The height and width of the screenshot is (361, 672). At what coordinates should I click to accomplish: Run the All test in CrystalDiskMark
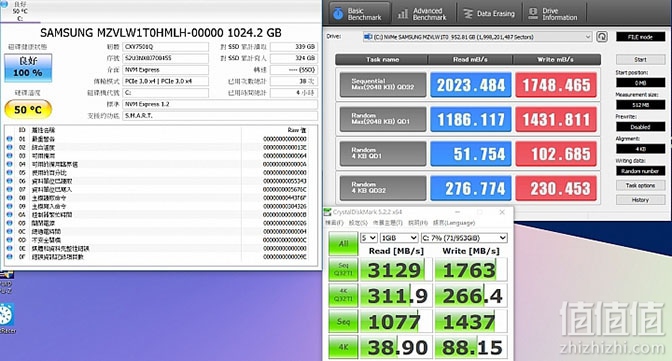click(343, 244)
